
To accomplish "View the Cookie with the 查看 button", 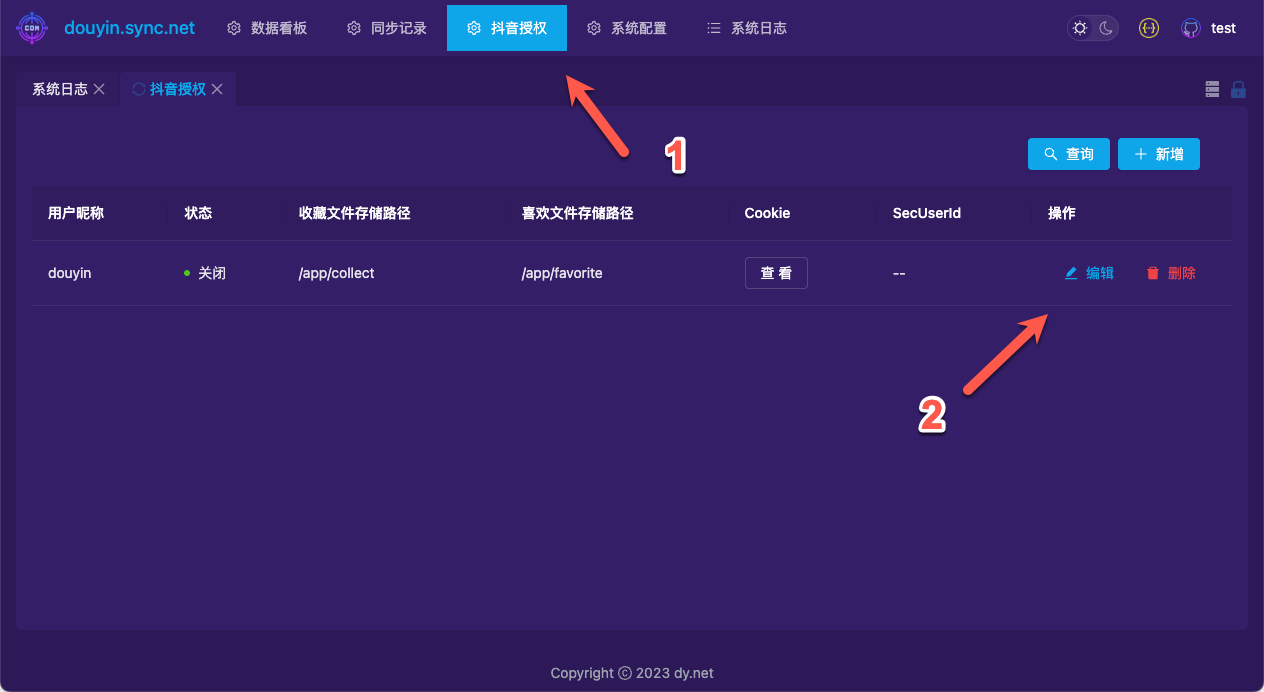I will pyautogui.click(x=776, y=272).
